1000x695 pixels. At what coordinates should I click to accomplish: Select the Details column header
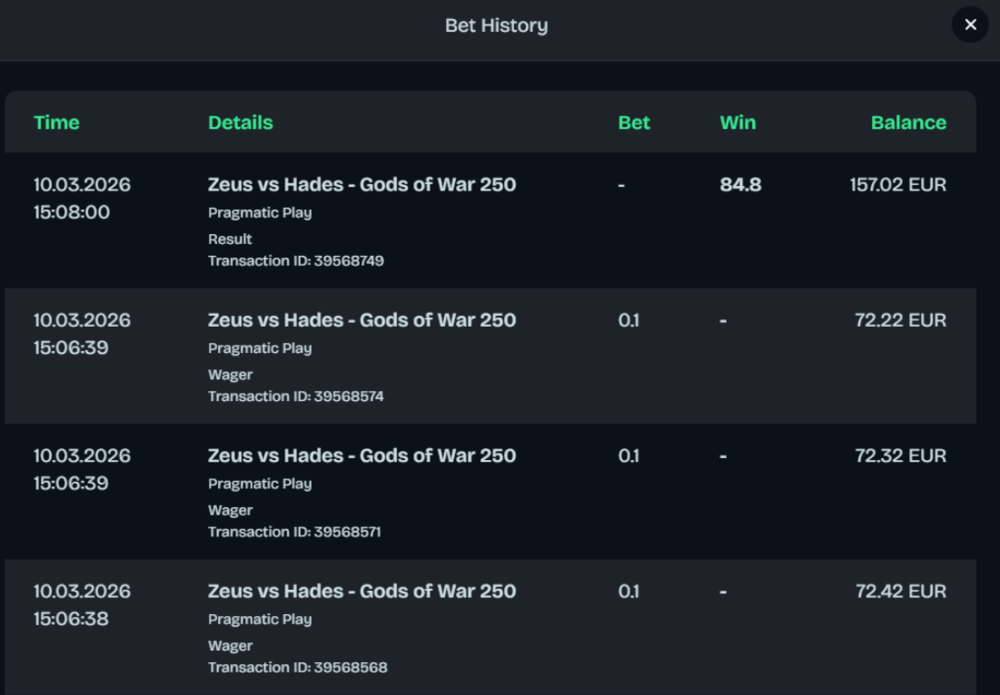click(240, 123)
